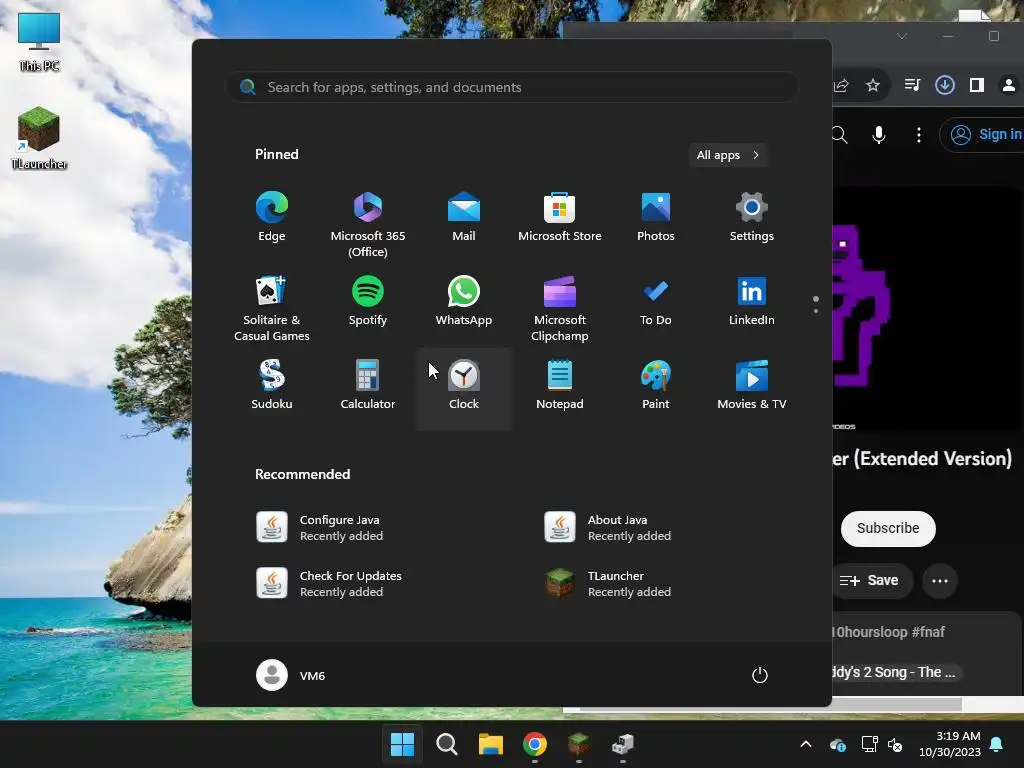1024x768 pixels.
Task: Open YouTube settings three-dot menu
Action: point(919,135)
